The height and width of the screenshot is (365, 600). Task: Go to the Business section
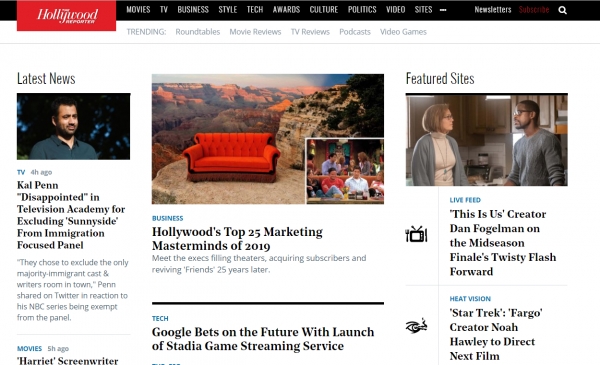[193, 10]
